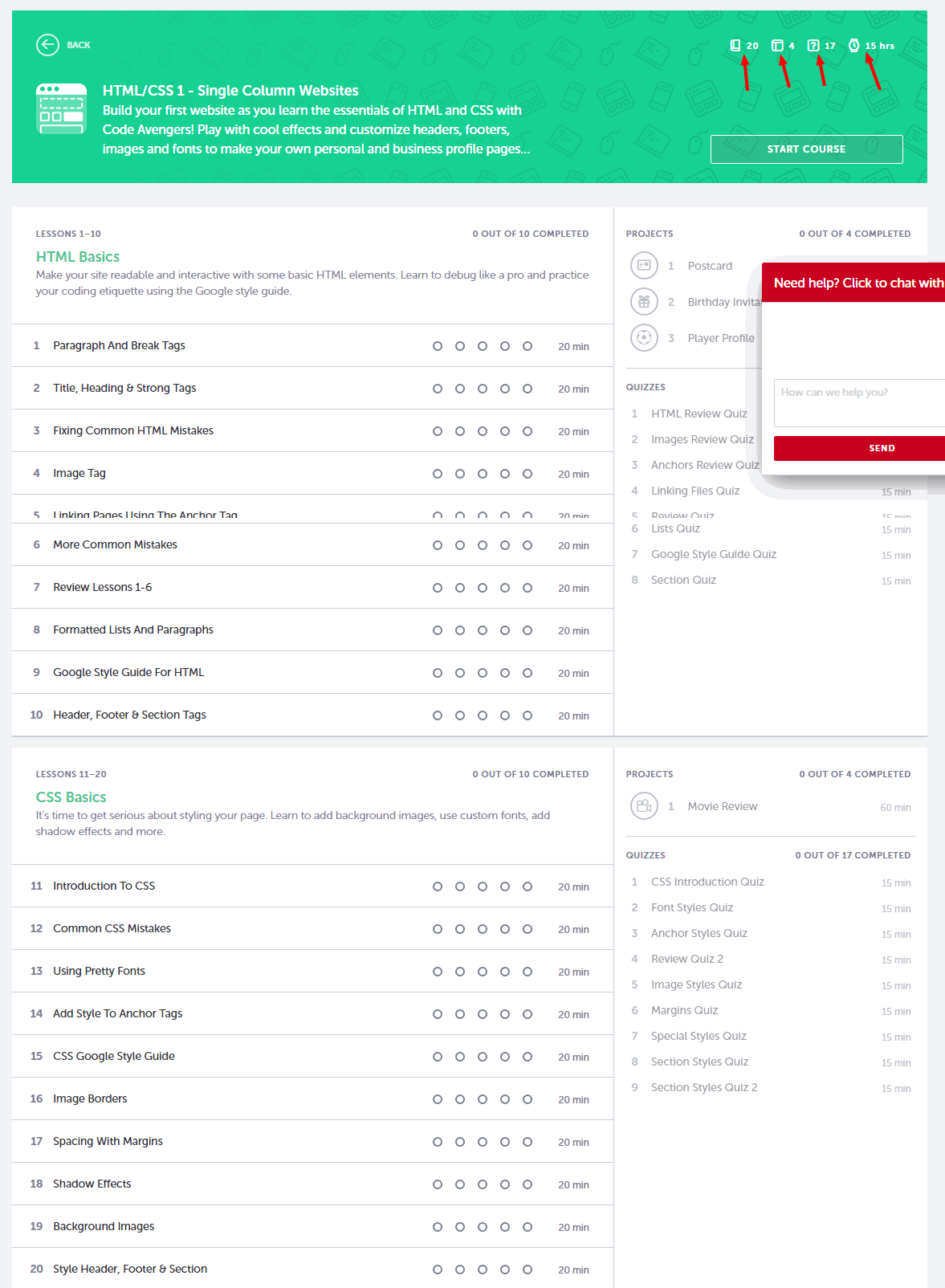Click '60 min' in the Movie Review row
This screenshot has height=1288, width=945.
895,807
